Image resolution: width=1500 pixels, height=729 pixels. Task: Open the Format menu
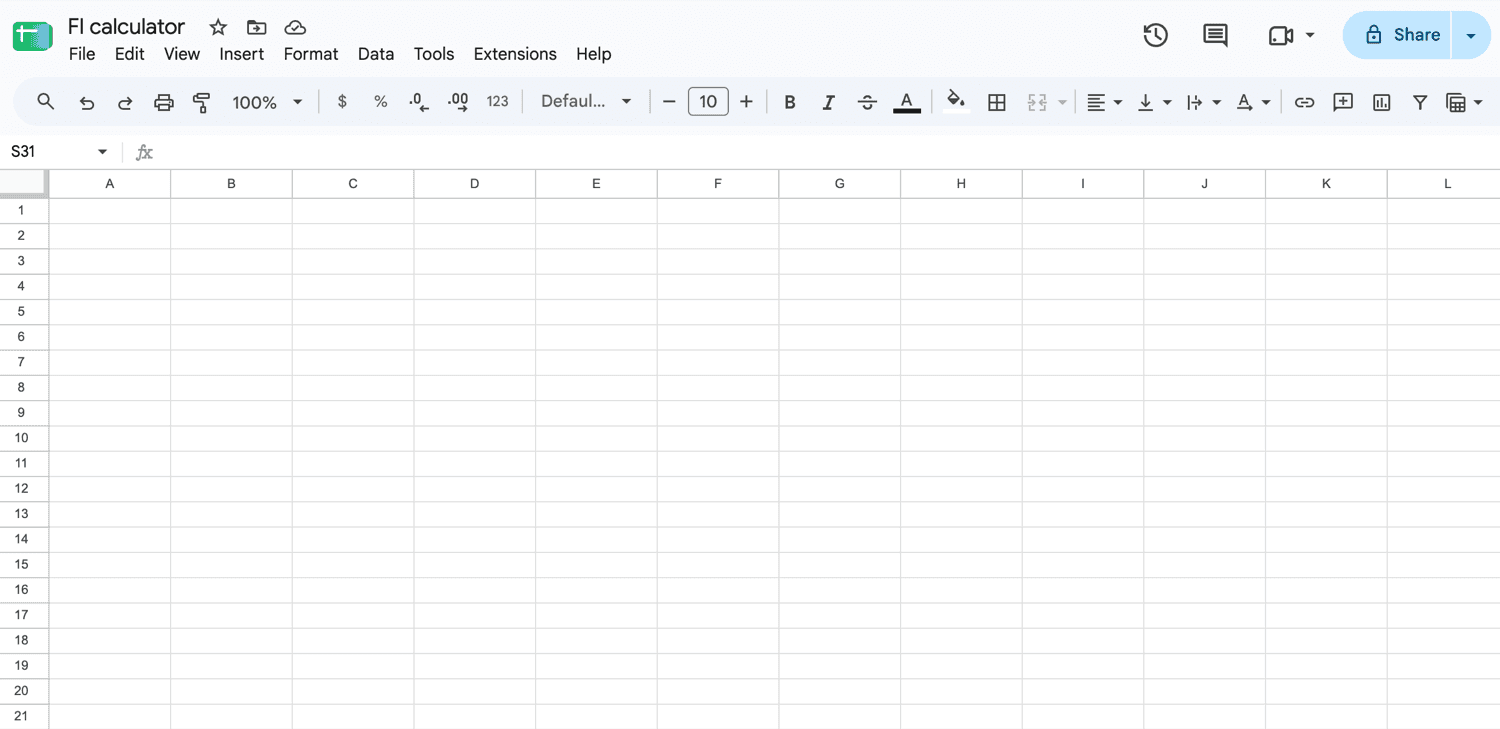(x=311, y=54)
